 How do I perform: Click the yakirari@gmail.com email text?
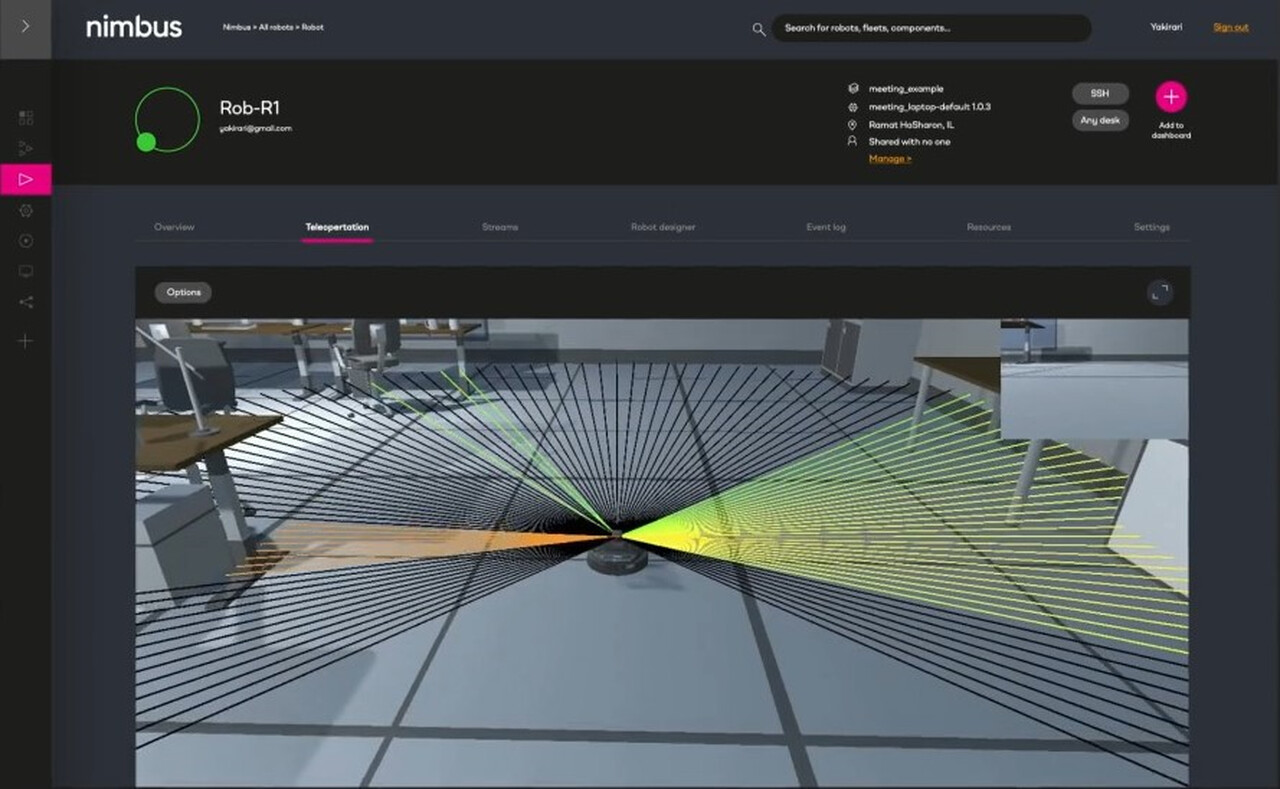click(x=256, y=129)
